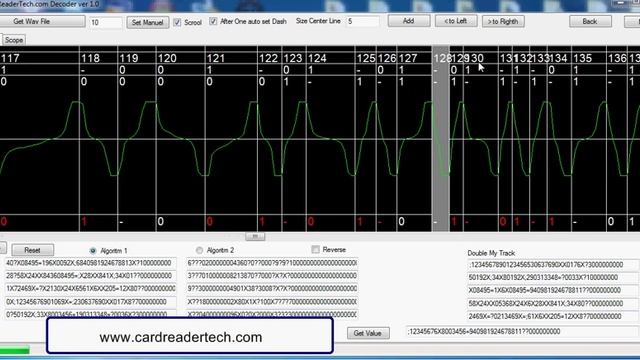
Task: Click the Add button
Action: click(409, 21)
